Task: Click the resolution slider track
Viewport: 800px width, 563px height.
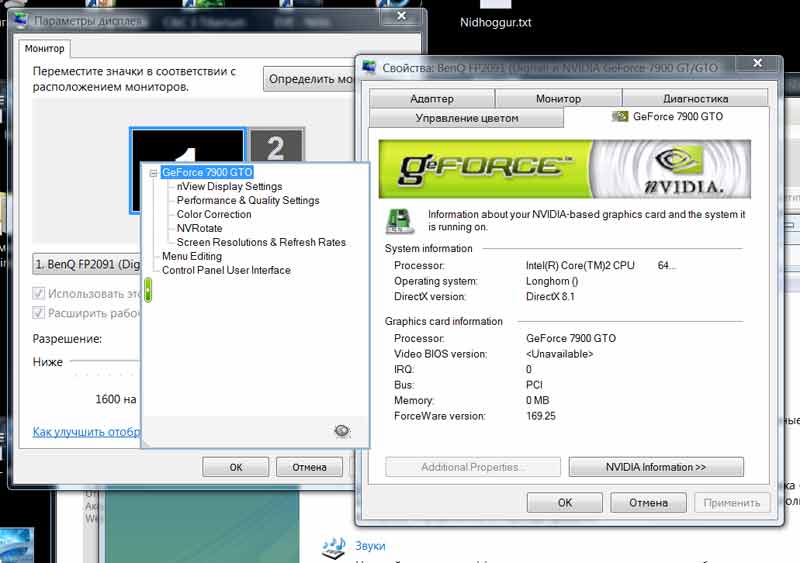Action: pyautogui.click(x=105, y=362)
